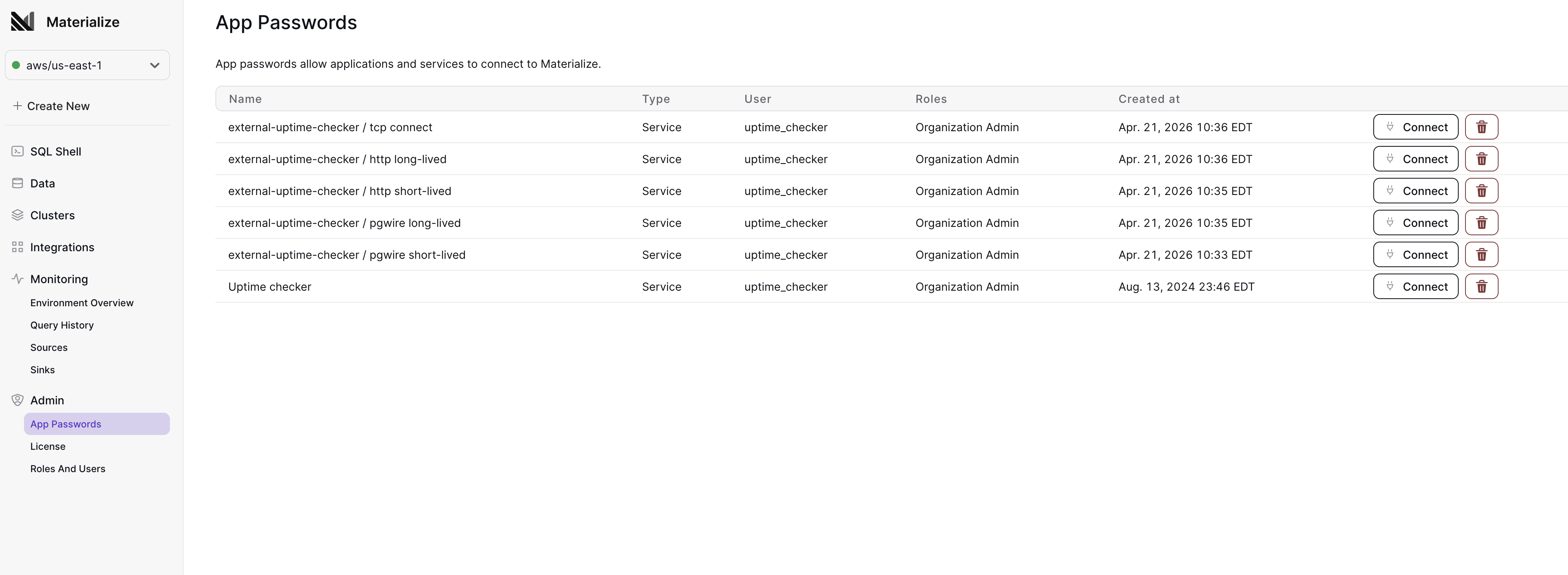Click the Create New plus icon
Image resolution: width=1568 pixels, height=575 pixels.
click(18, 106)
